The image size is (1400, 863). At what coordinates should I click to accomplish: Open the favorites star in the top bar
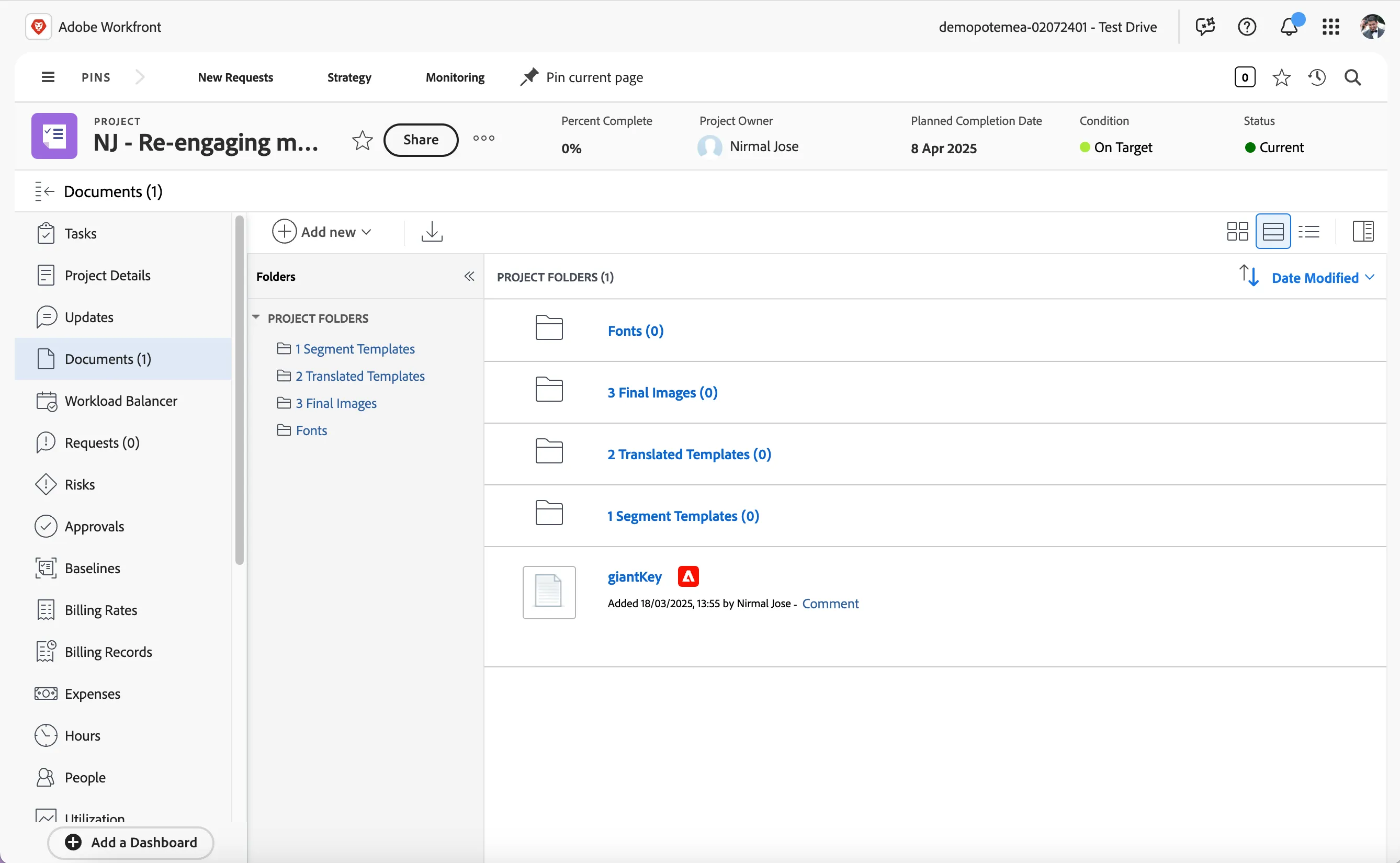point(1281,77)
